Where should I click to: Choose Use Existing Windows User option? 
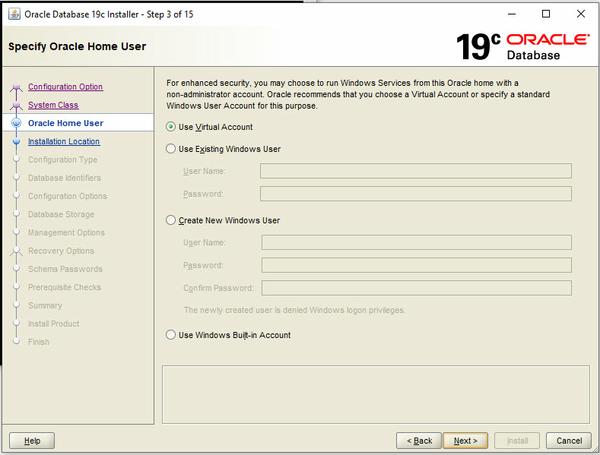(x=171, y=149)
